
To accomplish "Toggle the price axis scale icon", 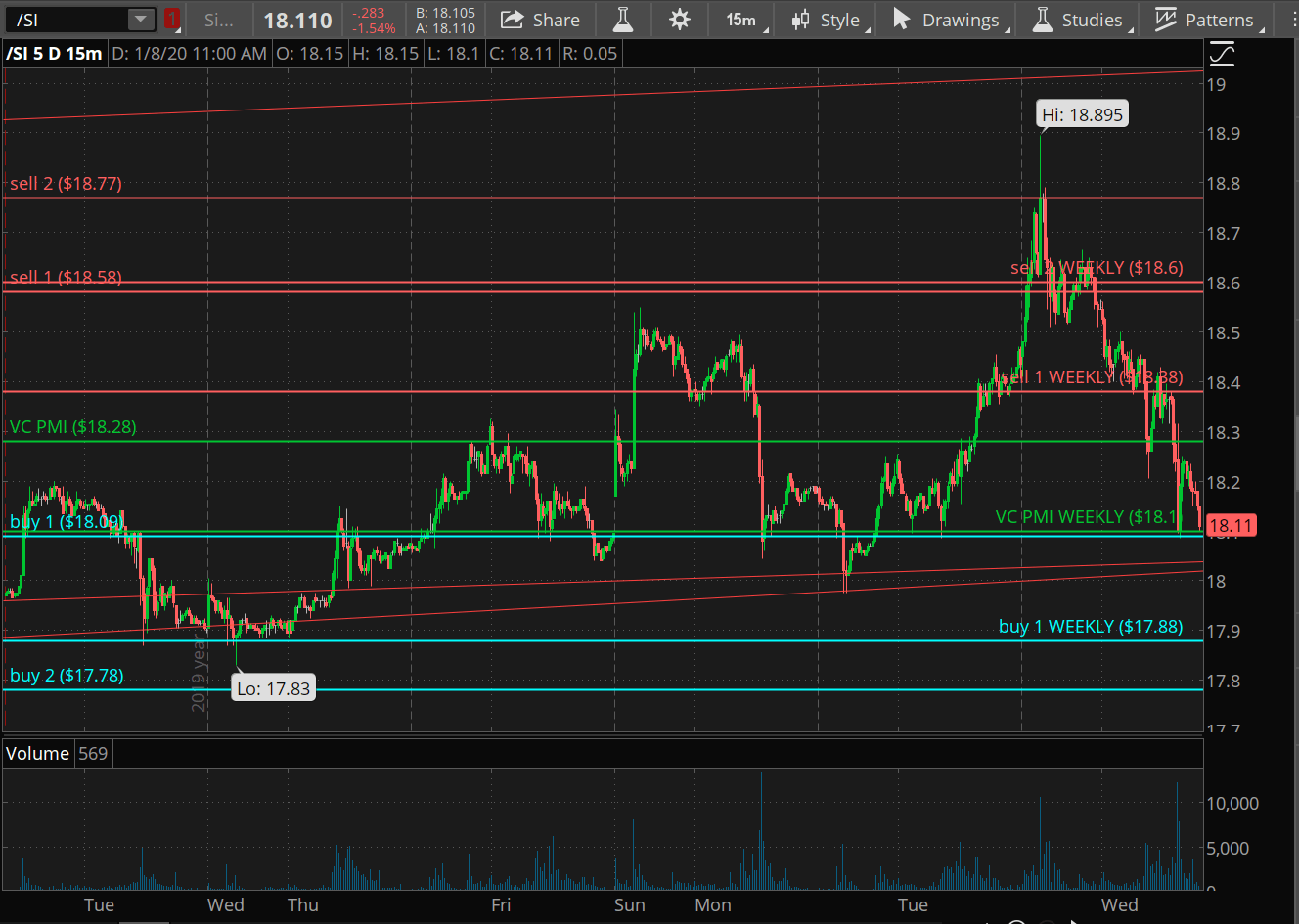I will pyautogui.click(x=1222, y=55).
